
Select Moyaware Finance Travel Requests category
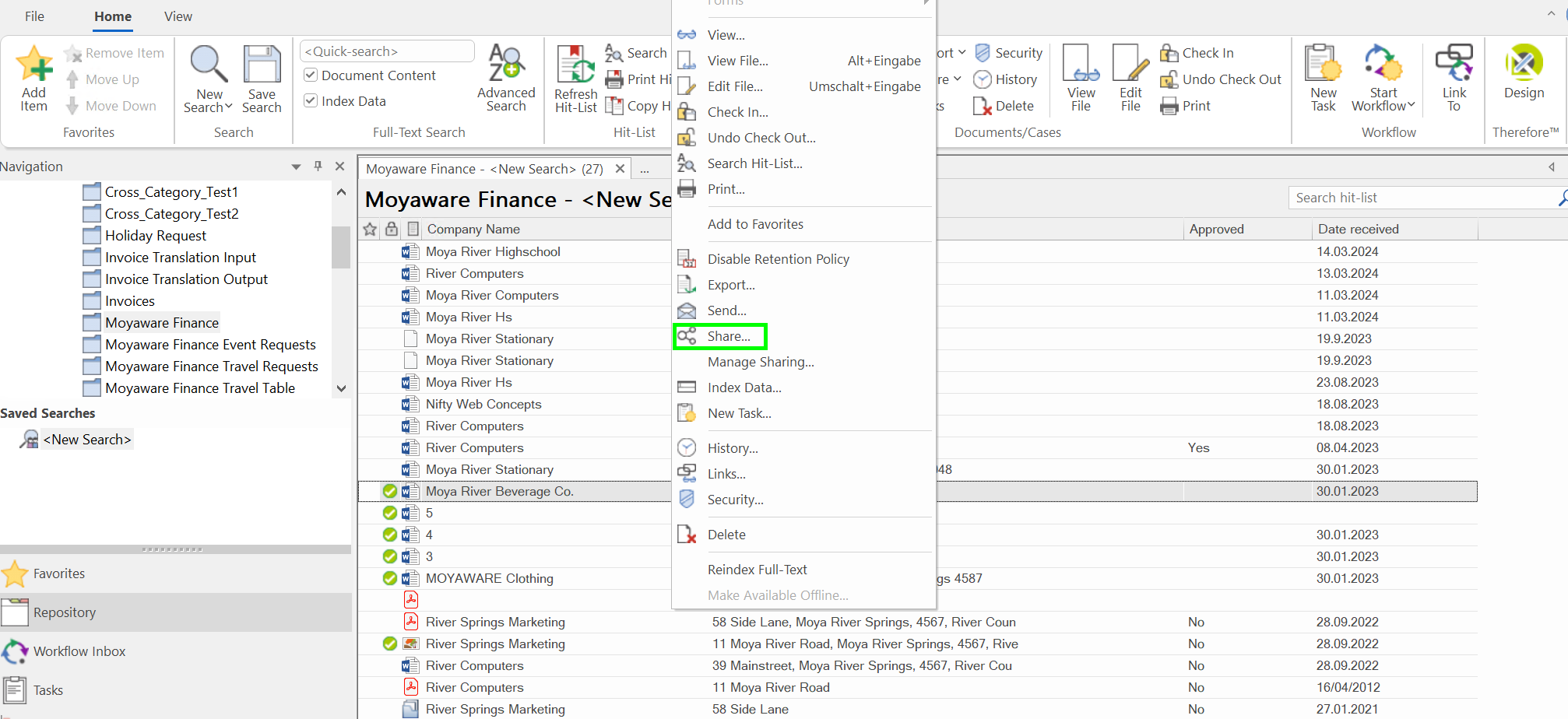tap(211, 367)
